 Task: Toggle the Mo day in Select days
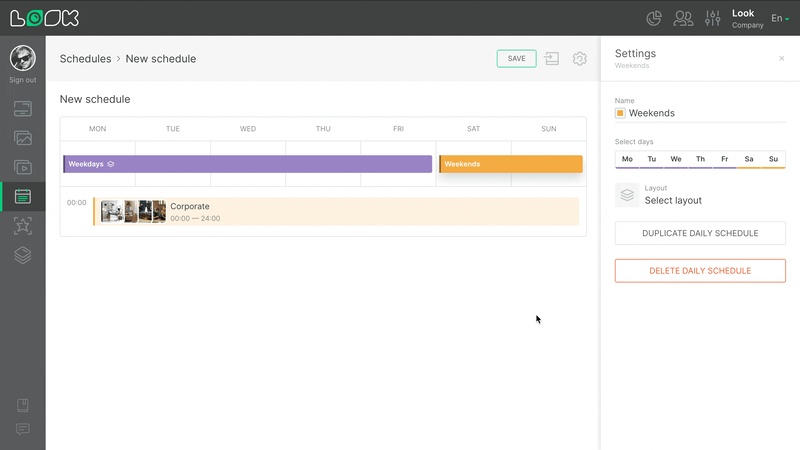point(627,159)
